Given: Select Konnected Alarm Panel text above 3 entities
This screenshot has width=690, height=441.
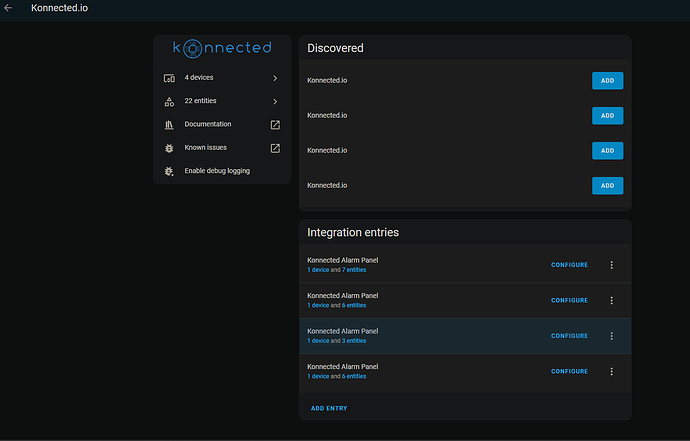Looking at the screenshot, I should coord(343,331).
